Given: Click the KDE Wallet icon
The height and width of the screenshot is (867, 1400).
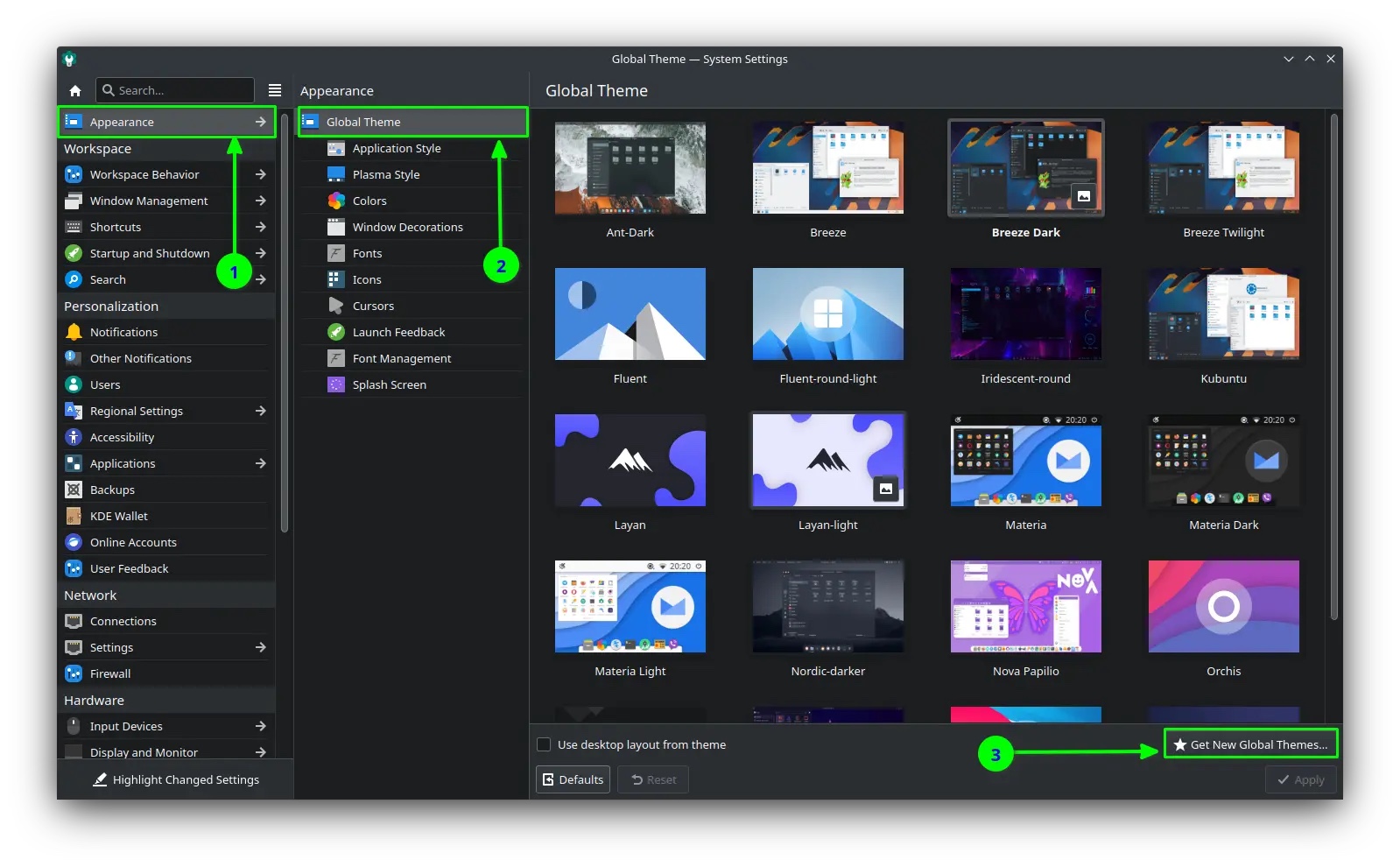Looking at the screenshot, I should 74,516.
